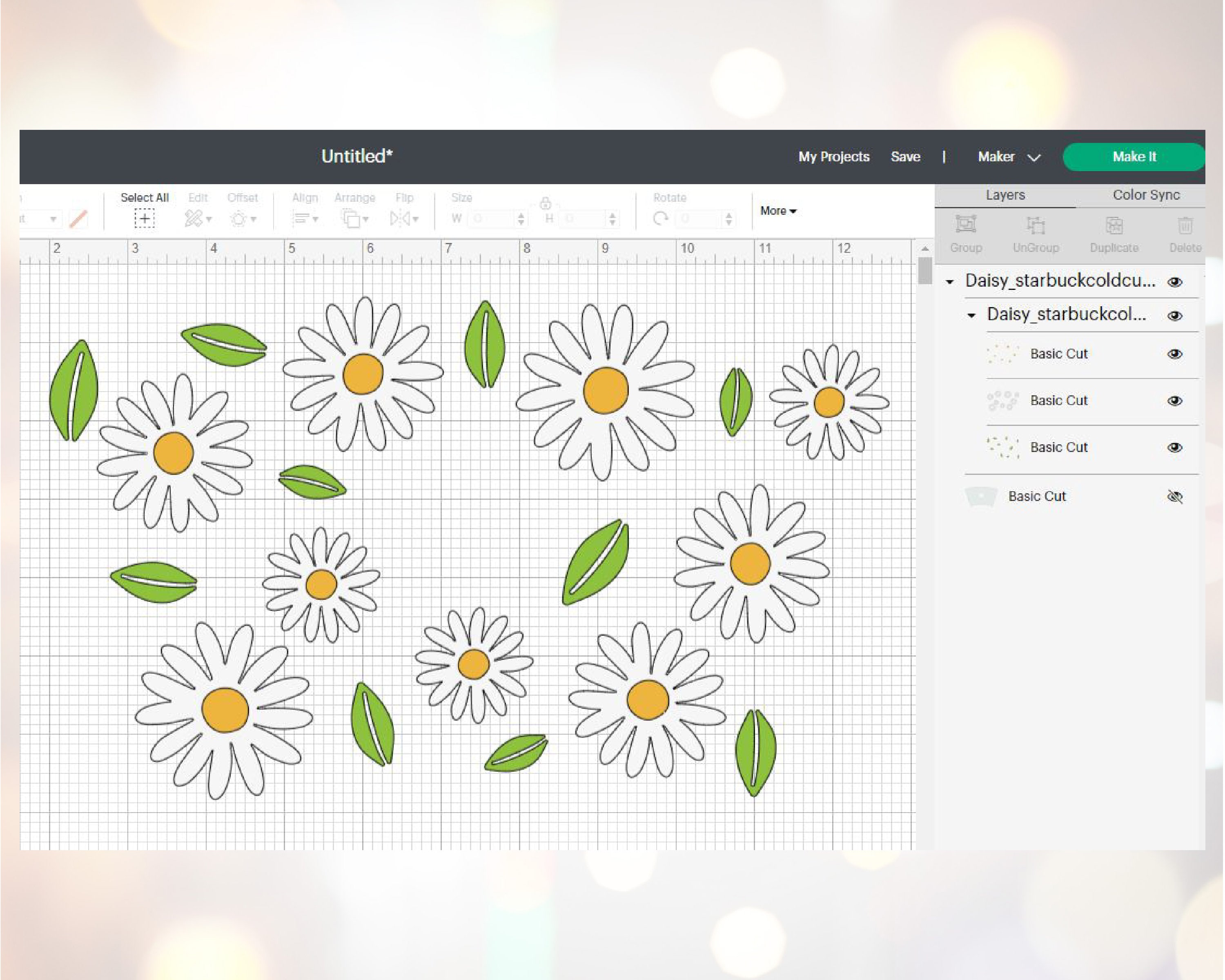
Task: Open the Edit tool in the toolbar
Action: 196,218
